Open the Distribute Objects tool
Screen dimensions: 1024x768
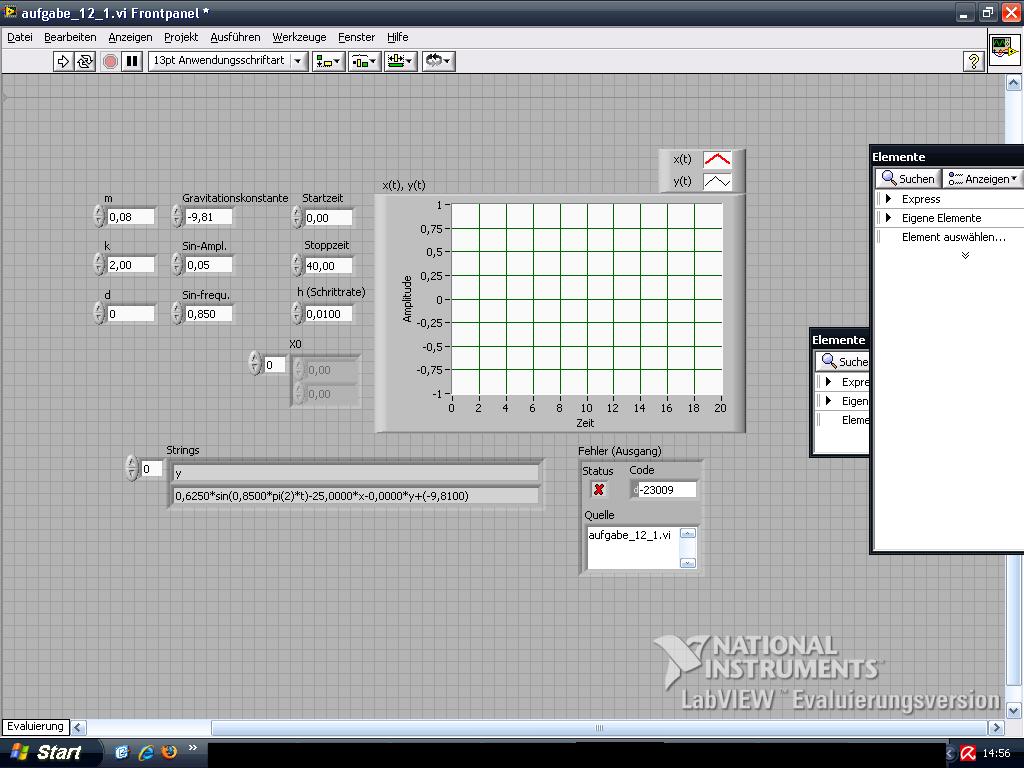364,61
